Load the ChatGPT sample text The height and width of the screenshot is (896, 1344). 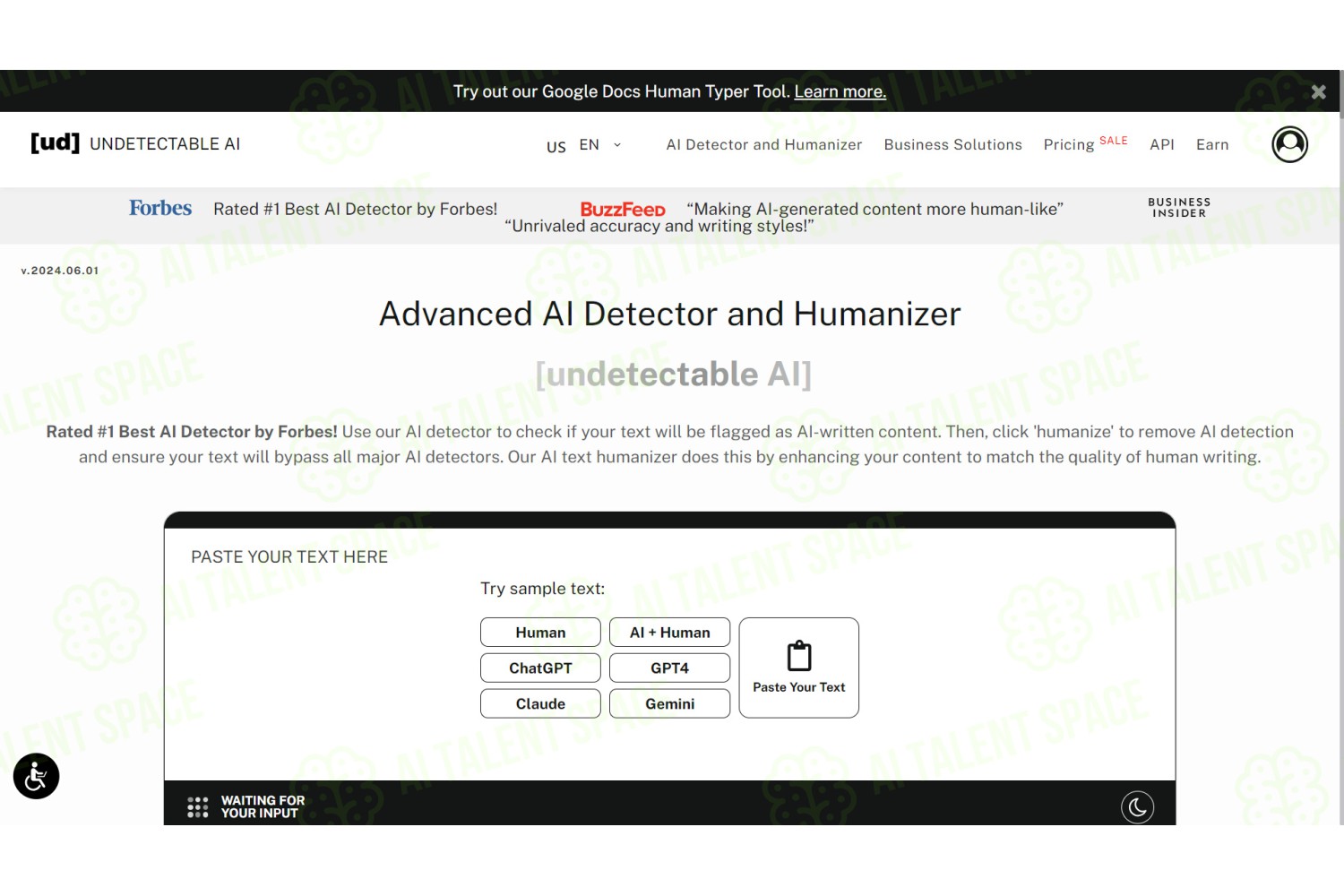point(540,668)
